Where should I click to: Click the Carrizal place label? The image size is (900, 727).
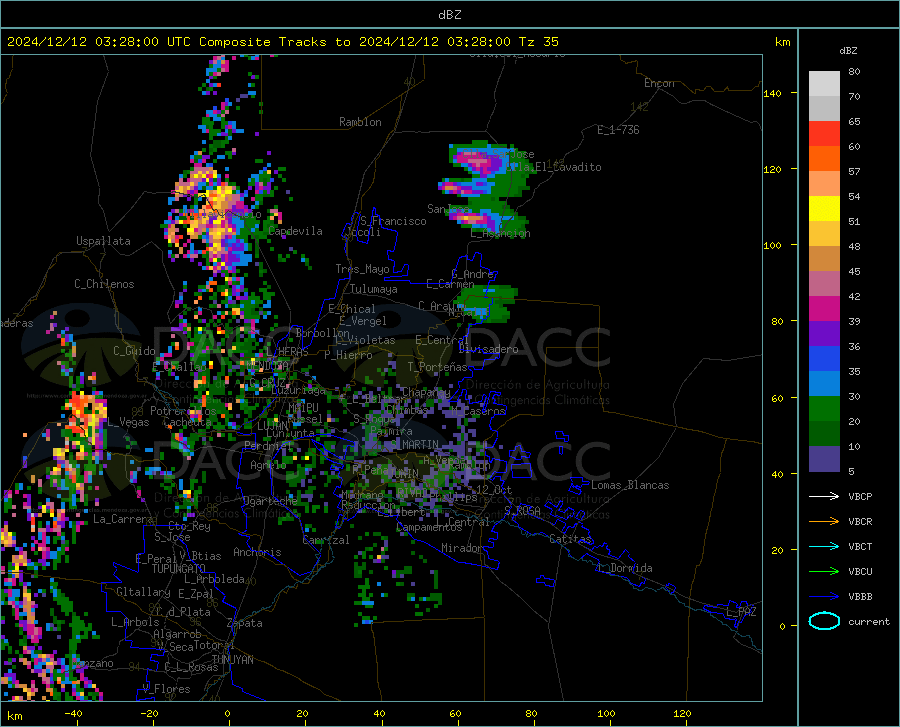[325, 540]
